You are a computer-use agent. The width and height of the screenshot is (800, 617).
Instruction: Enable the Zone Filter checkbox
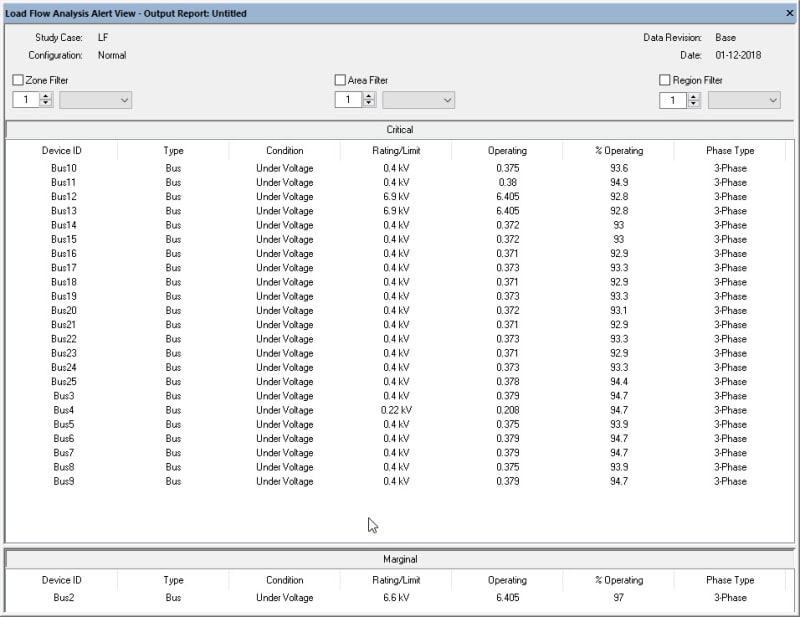click(x=18, y=80)
